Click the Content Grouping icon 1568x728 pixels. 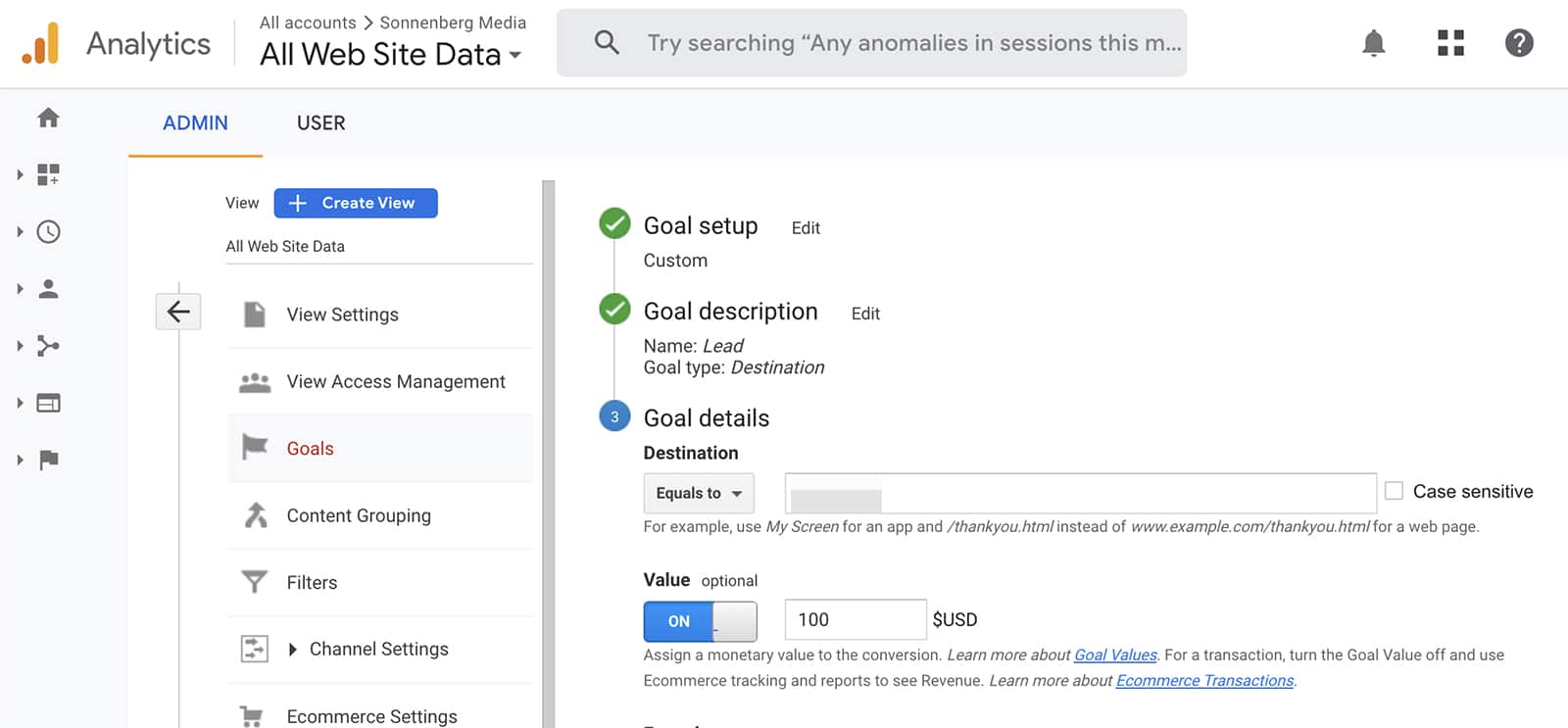pos(256,514)
